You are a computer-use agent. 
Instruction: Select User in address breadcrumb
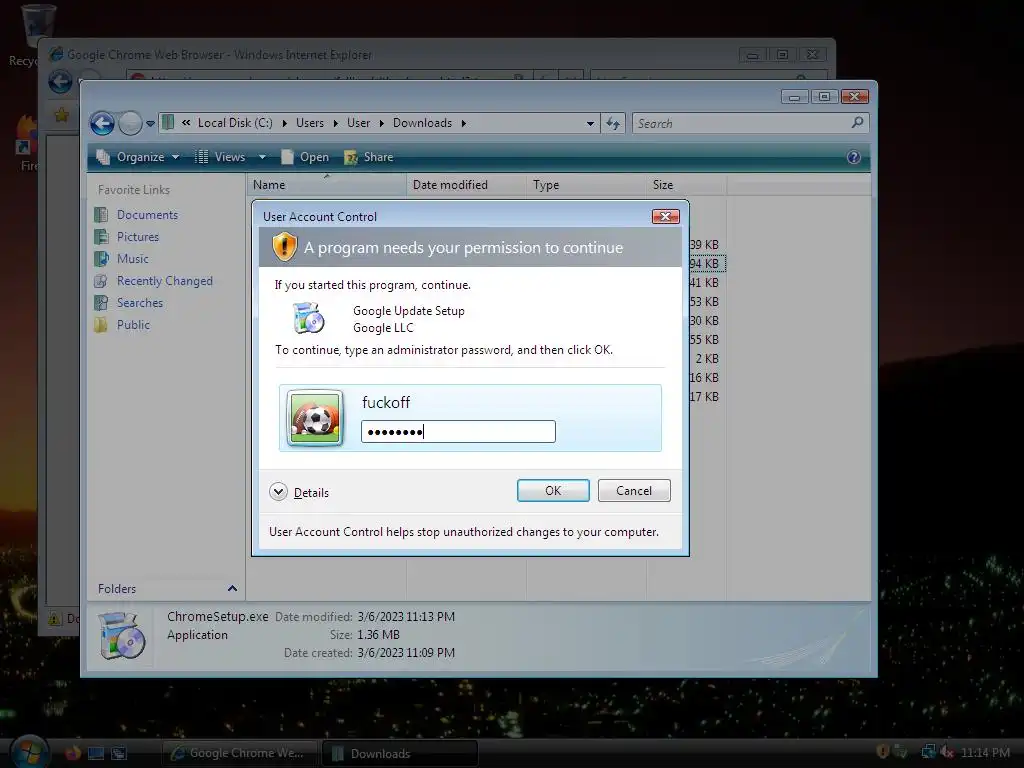(x=359, y=123)
